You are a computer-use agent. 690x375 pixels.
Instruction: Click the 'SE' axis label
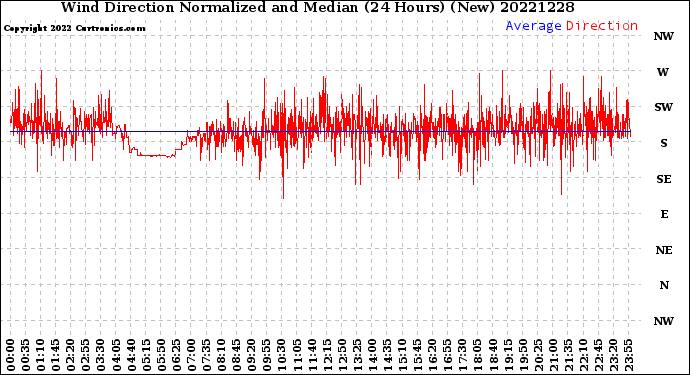(x=664, y=179)
